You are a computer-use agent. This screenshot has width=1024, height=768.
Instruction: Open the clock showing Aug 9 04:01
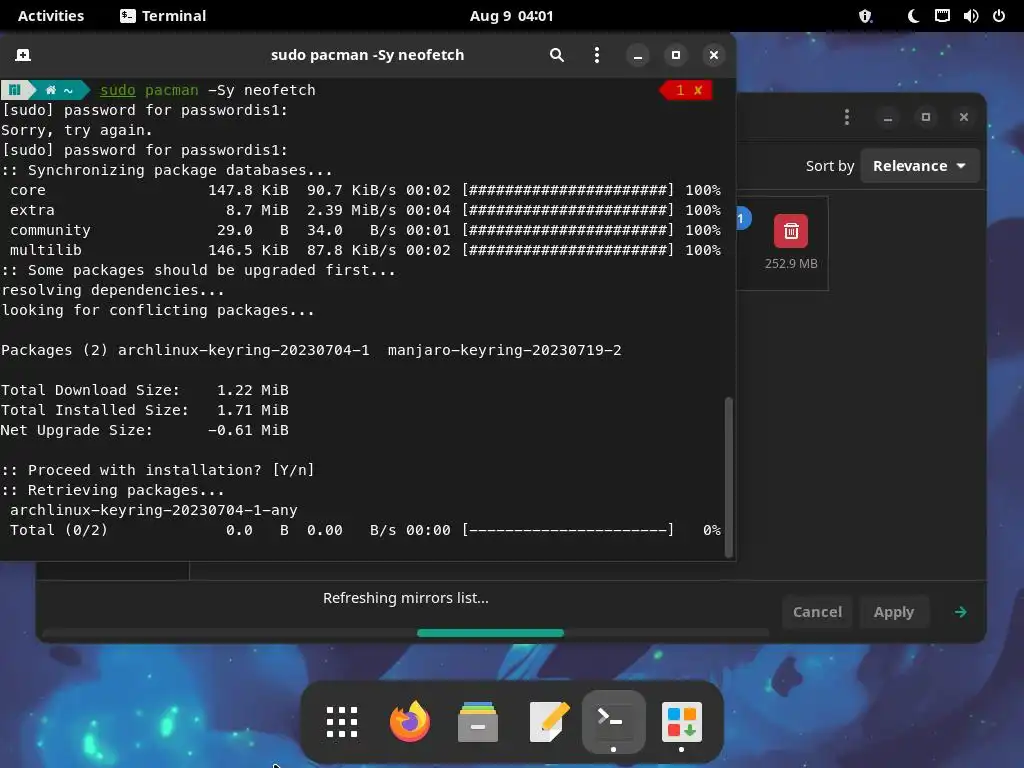(x=511, y=16)
